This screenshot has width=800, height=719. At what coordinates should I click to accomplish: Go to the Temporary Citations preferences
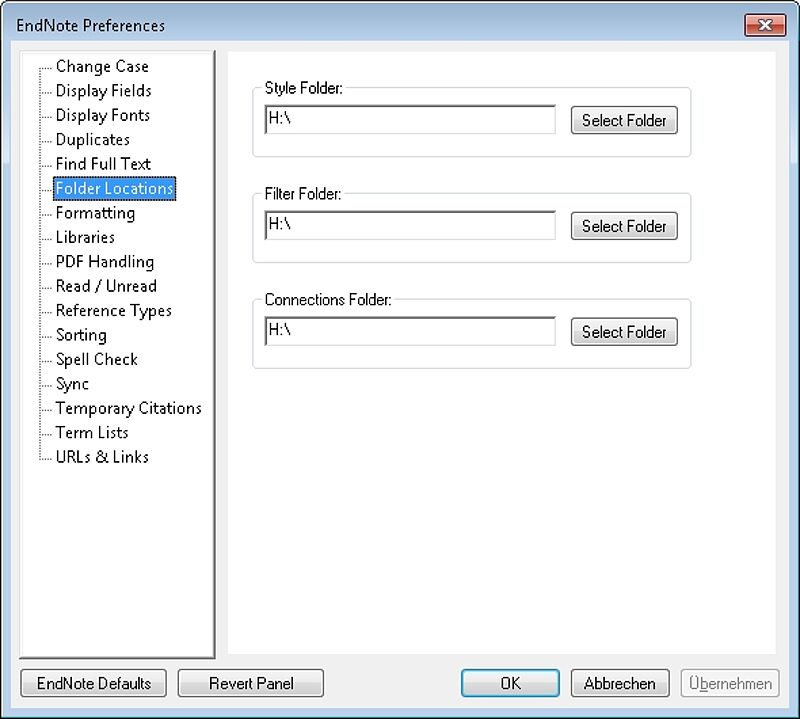129,408
